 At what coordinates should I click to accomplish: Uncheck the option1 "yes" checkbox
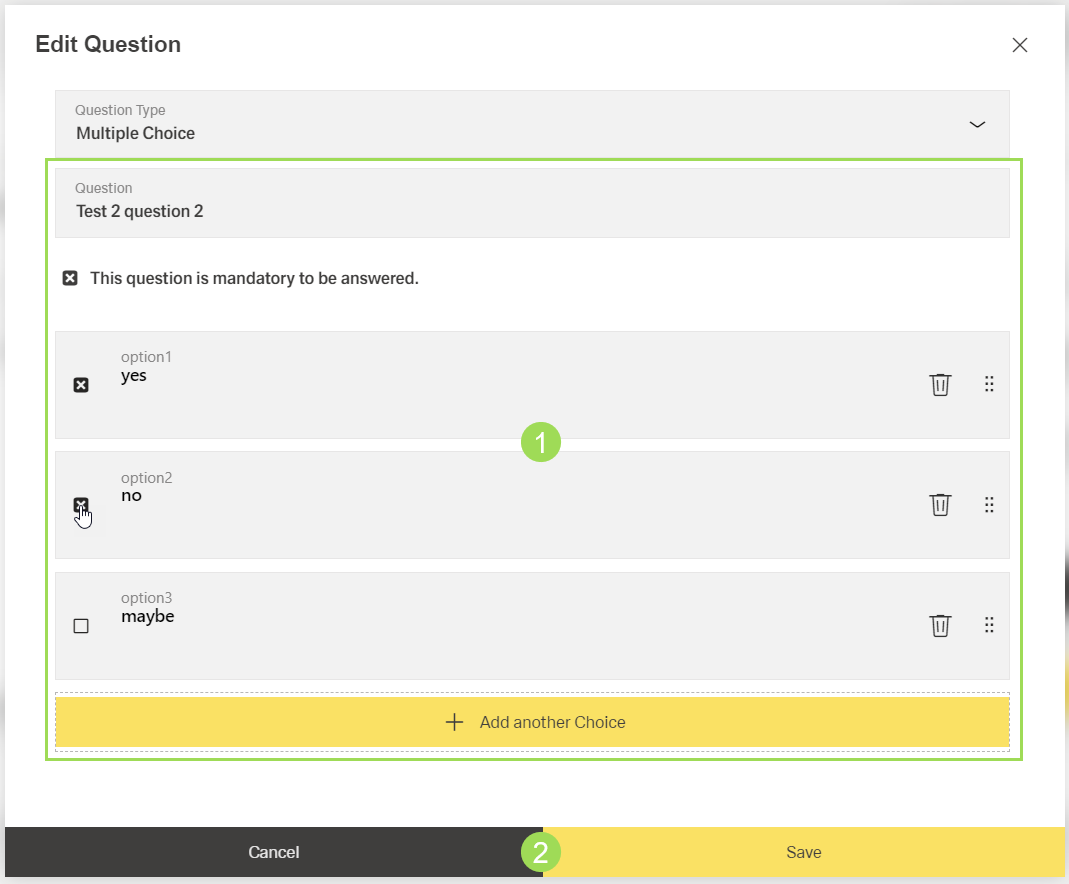coord(81,385)
